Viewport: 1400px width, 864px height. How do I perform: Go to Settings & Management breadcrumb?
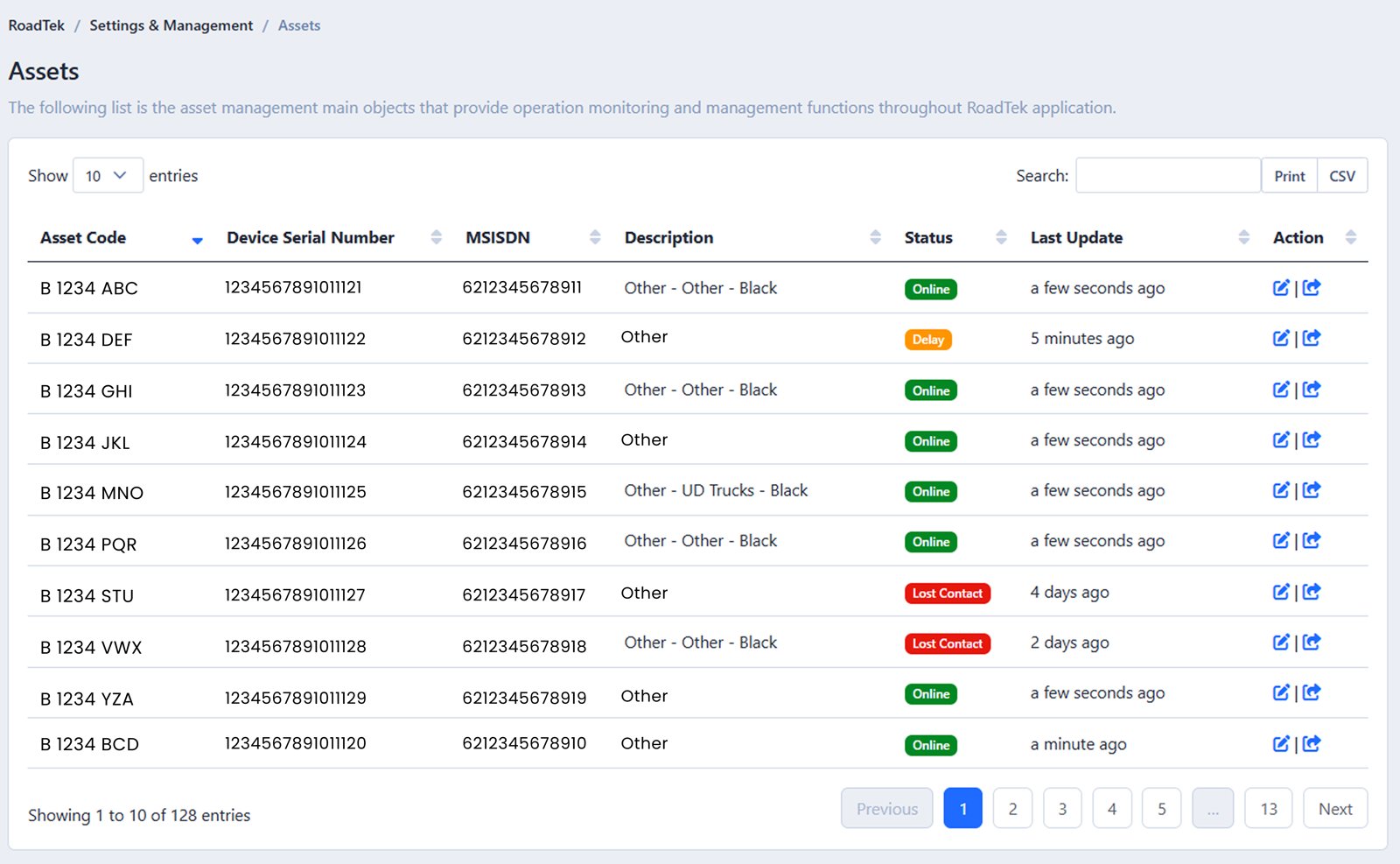(171, 25)
